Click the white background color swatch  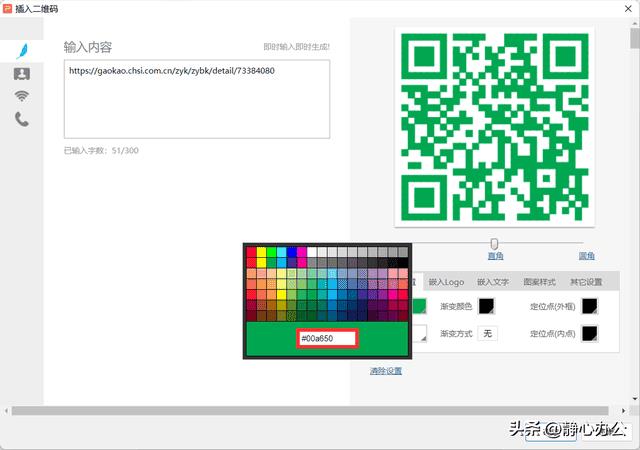click(x=419, y=334)
